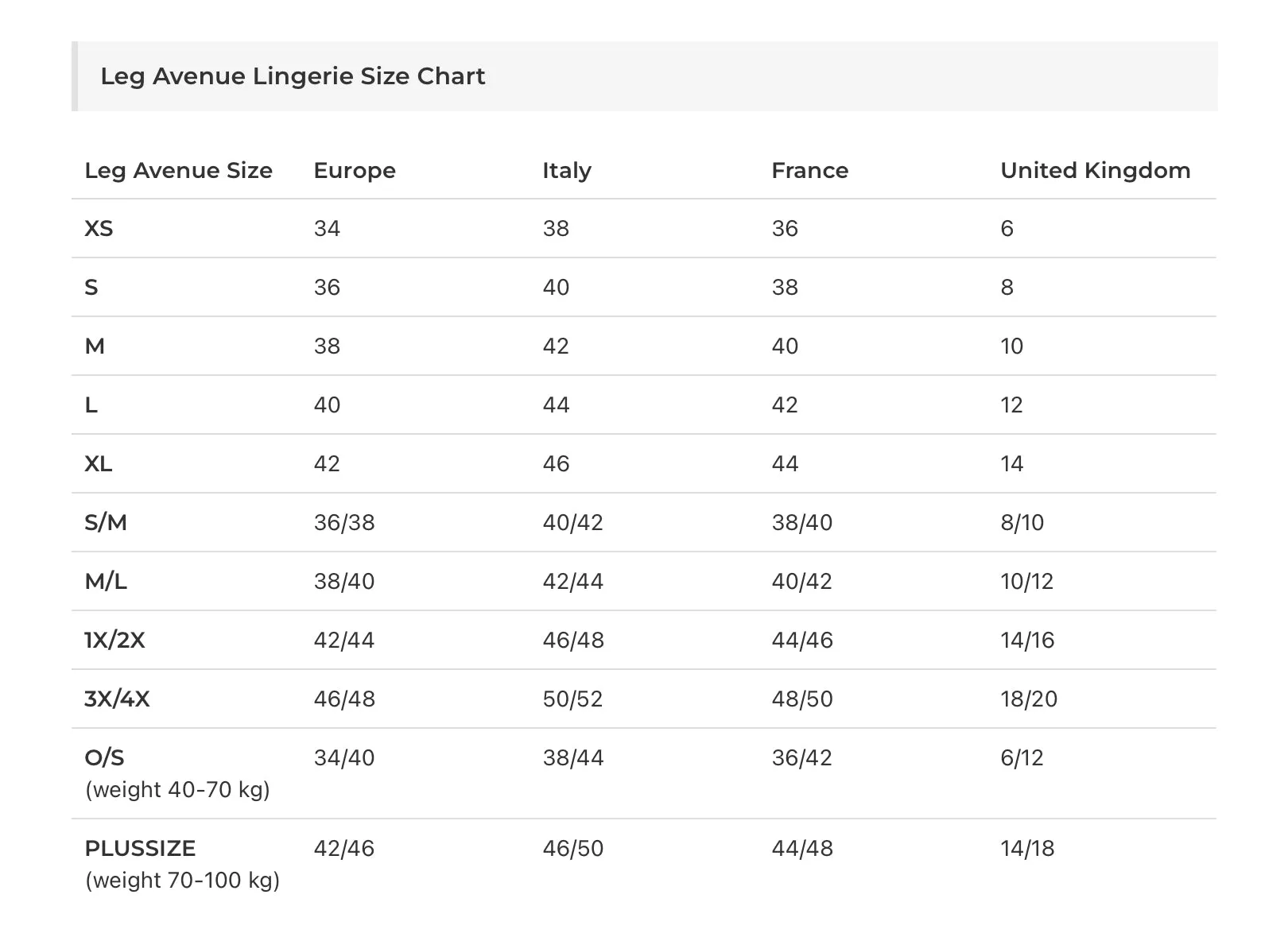
Task: Select Italy value 42/44 in M/L row
Action: pyautogui.click(x=573, y=582)
